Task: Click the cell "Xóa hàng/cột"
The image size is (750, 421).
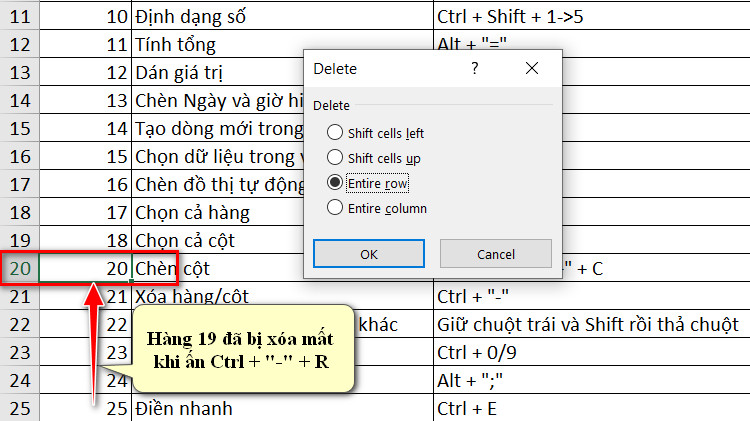Action: (x=282, y=296)
